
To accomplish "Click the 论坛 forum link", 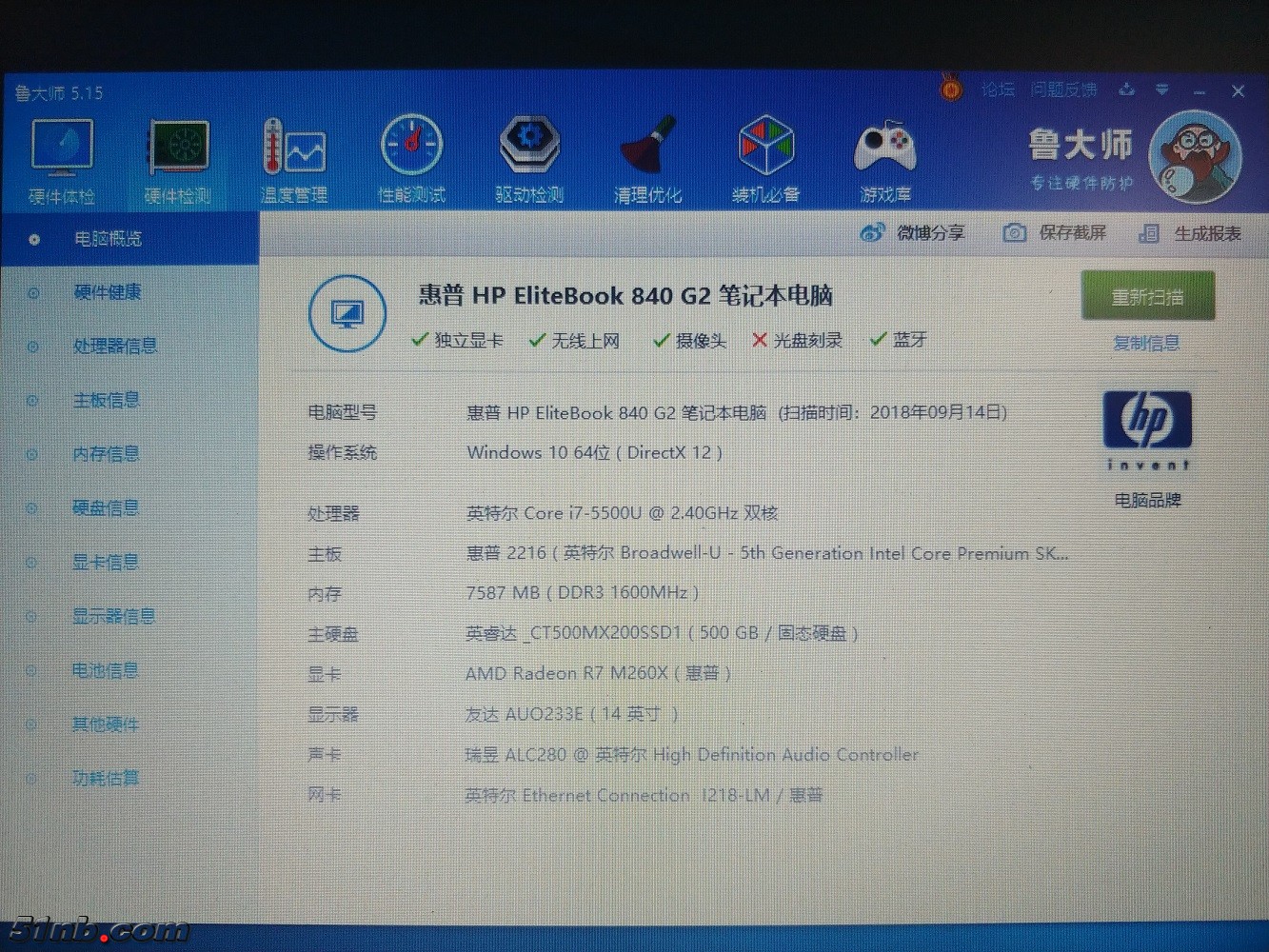I will tap(998, 90).
